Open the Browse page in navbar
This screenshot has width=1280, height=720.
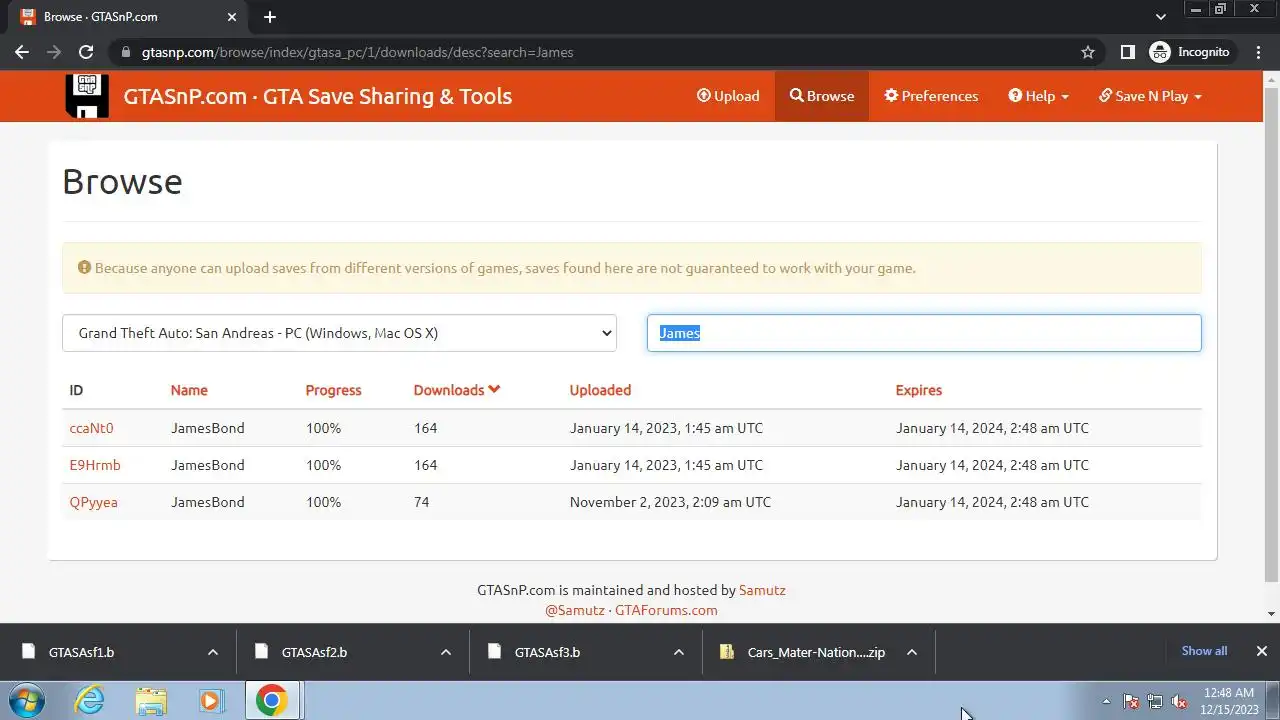coord(822,96)
